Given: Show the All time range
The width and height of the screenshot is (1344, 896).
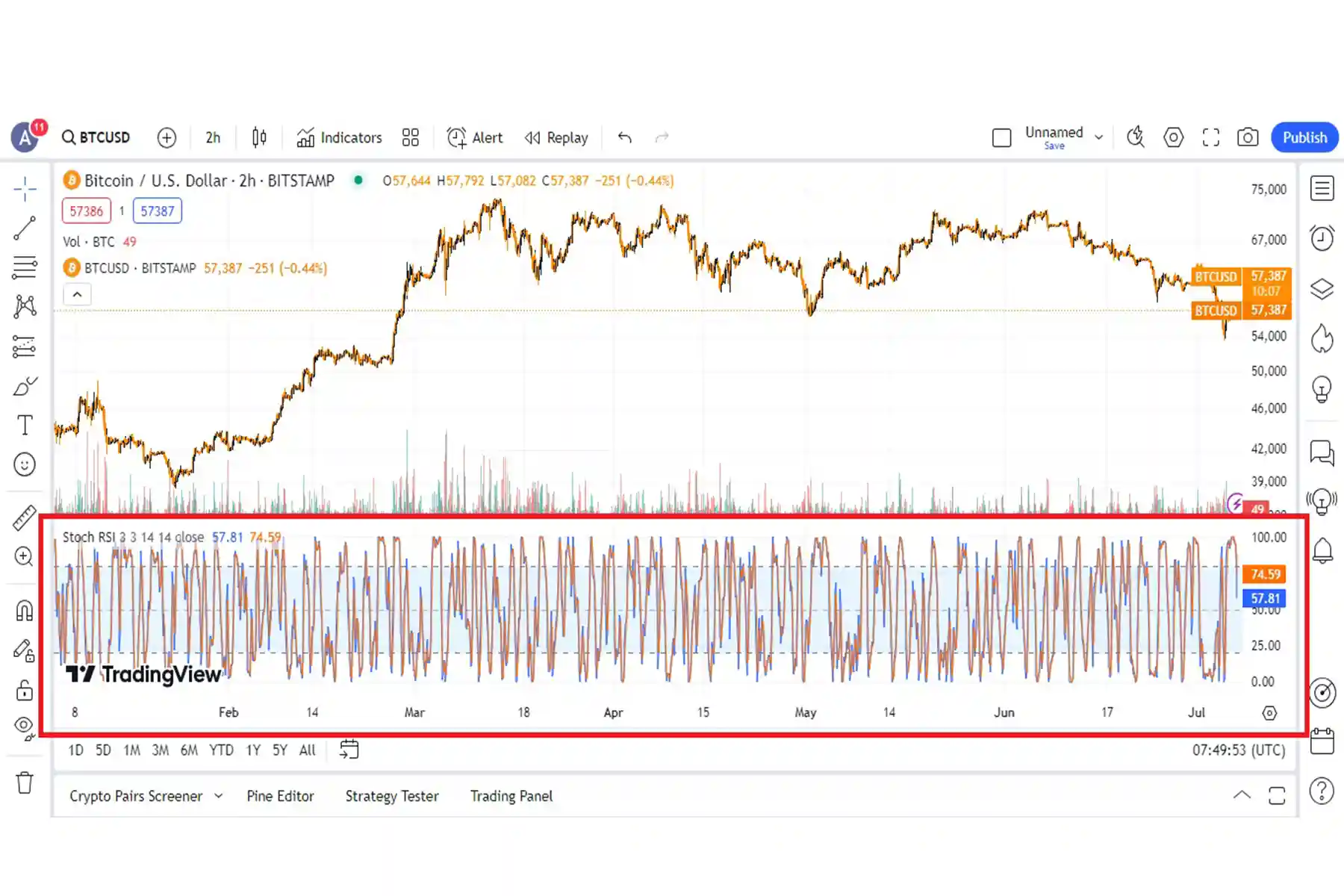Looking at the screenshot, I should 307,750.
